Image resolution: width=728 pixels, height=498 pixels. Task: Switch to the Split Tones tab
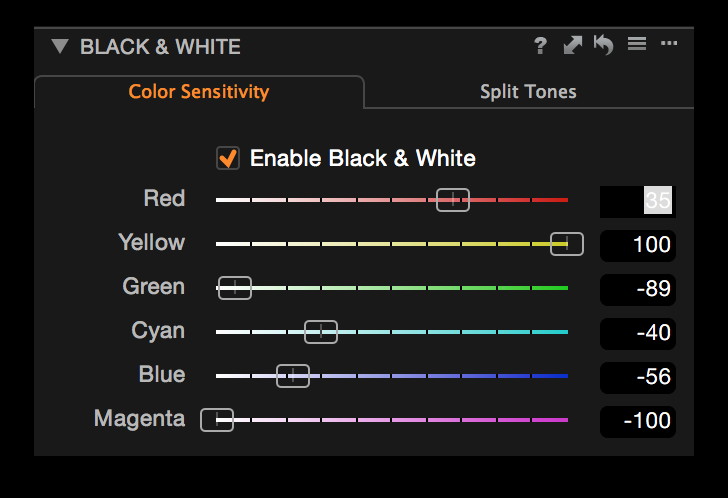(x=528, y=92)
